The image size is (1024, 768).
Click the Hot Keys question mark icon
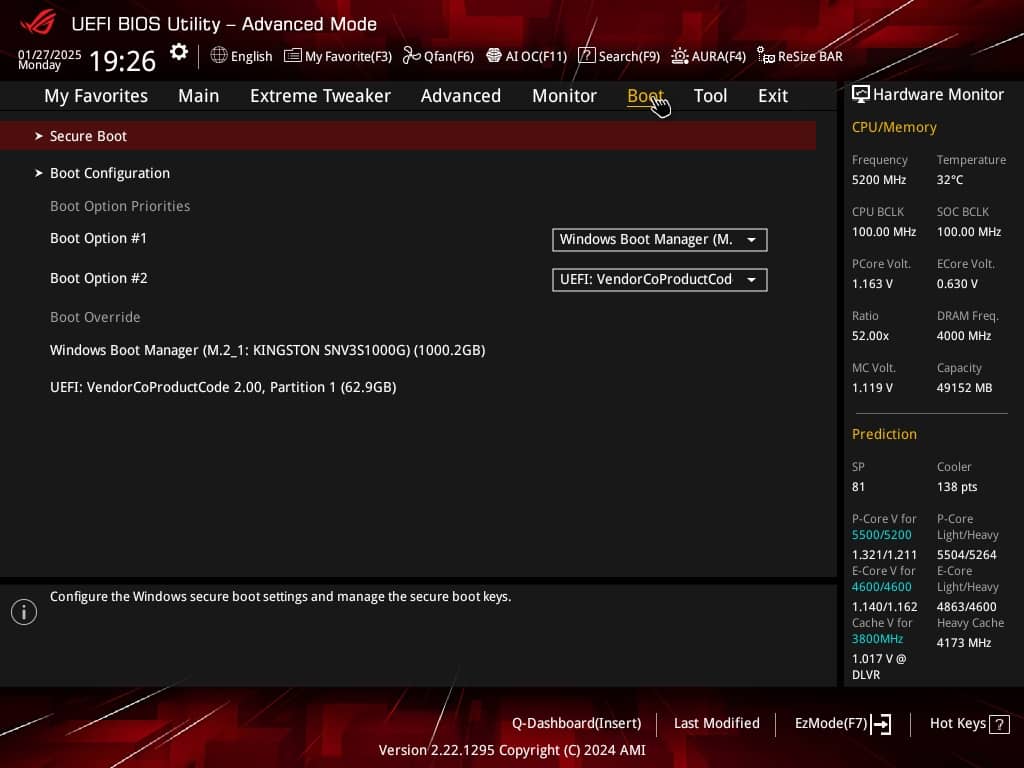pyautogui.click(x=999, y=724)
